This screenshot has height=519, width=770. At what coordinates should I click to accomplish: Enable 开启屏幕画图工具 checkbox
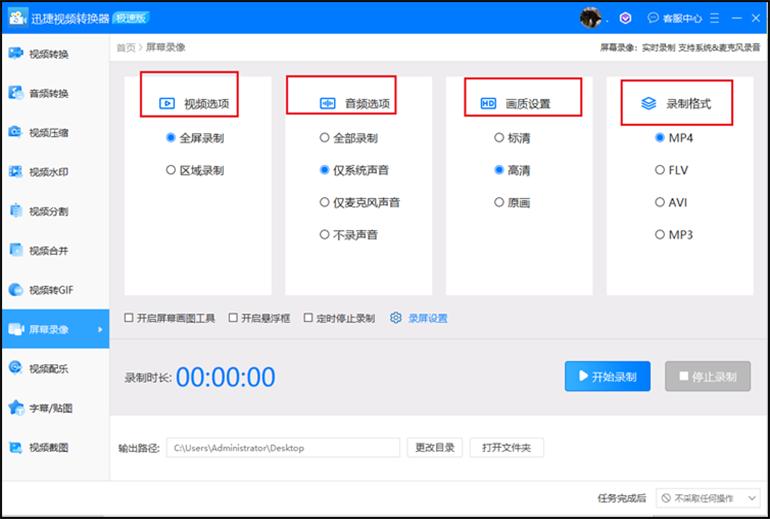(129, 318)
